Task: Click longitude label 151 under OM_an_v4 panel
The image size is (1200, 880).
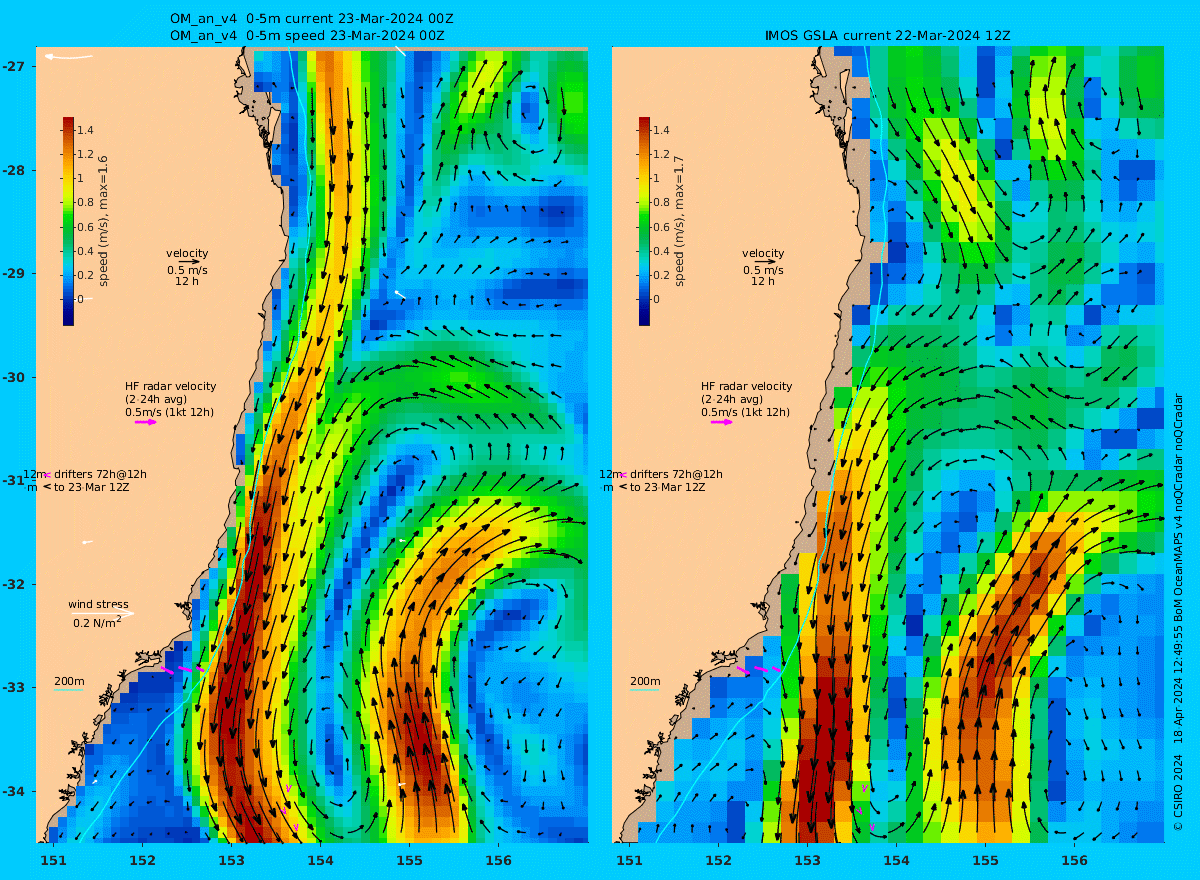Action: 54,860
